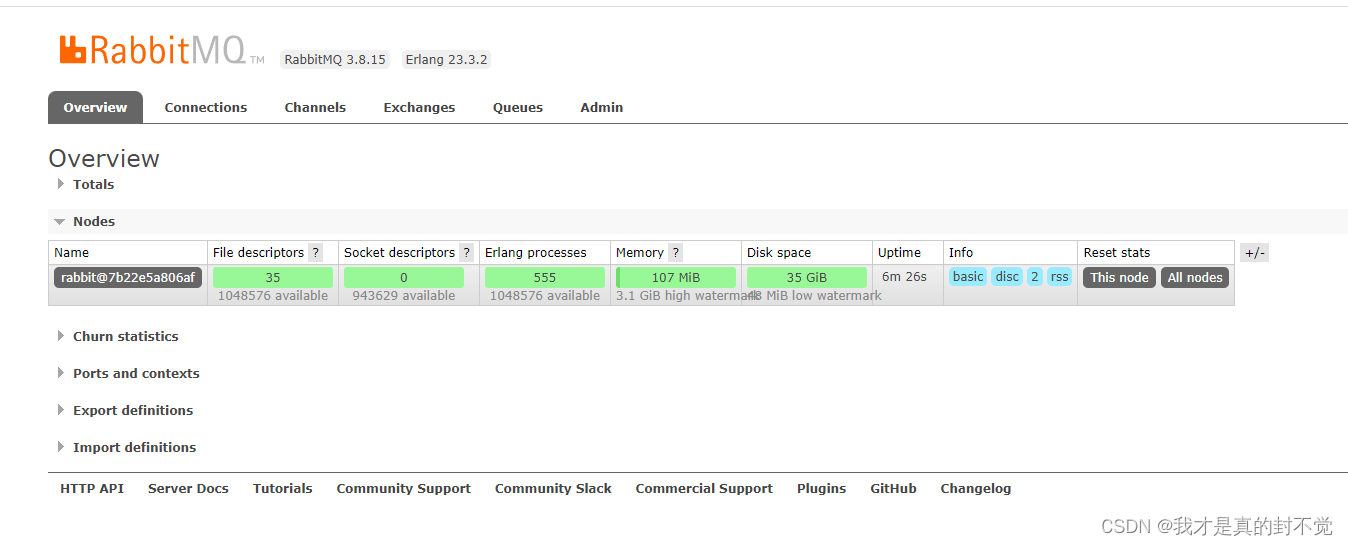Click the Memory usage bar 107 MiB
The height and width of the screenshot is (546, 1348).
click(676, 277)
